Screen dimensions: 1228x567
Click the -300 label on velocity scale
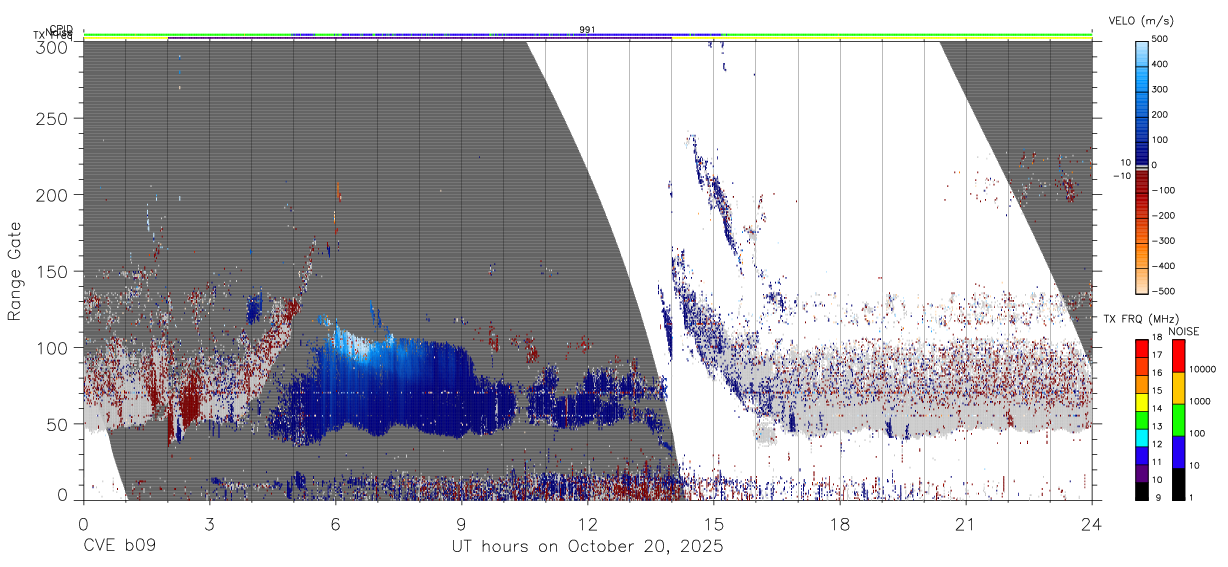(1165, 241)
